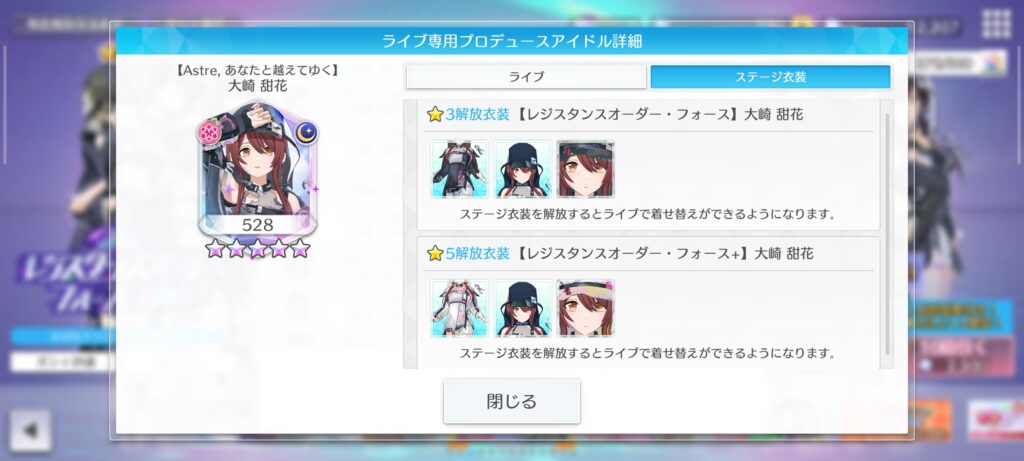
Task: Click the costume list vertical scrollbar
Action: coord(887,234)
